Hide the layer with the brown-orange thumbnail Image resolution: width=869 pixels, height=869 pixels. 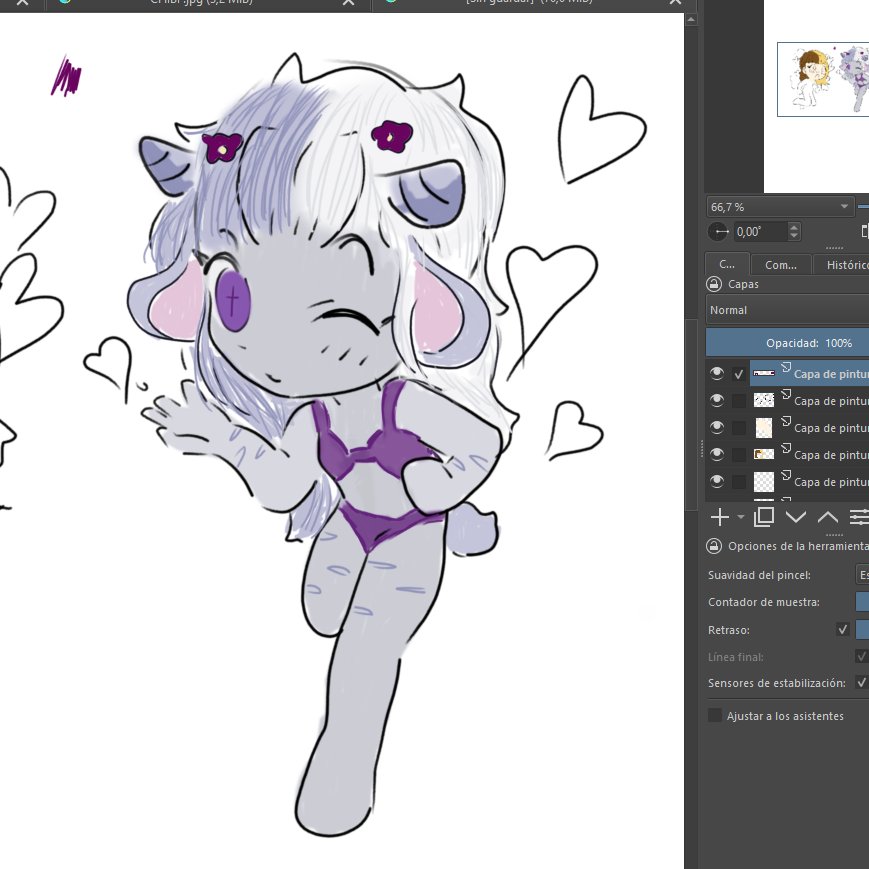point(717,454)
